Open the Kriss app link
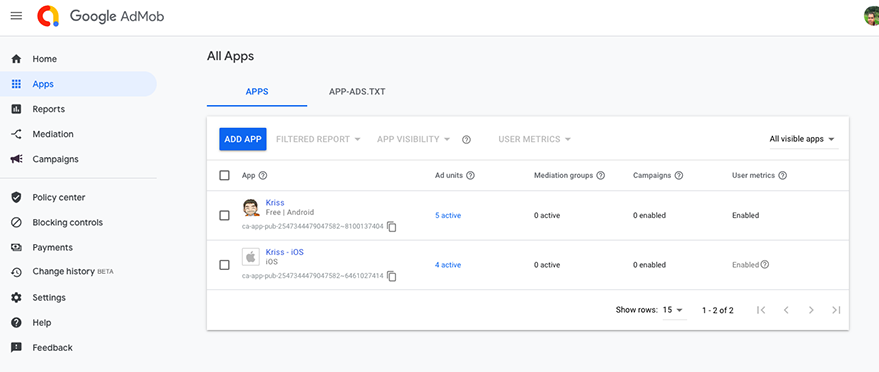 click(x=275, y=203)
